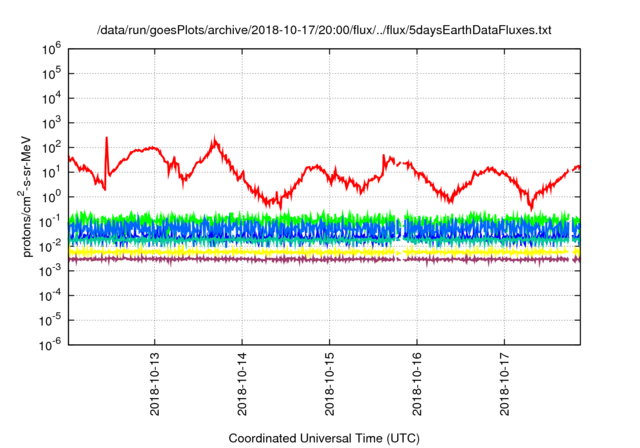Image resolution: width=640 pixels, height=448 pixels.
Task: Select the 10^-6 y-axis label
Action: coord(51,346)
